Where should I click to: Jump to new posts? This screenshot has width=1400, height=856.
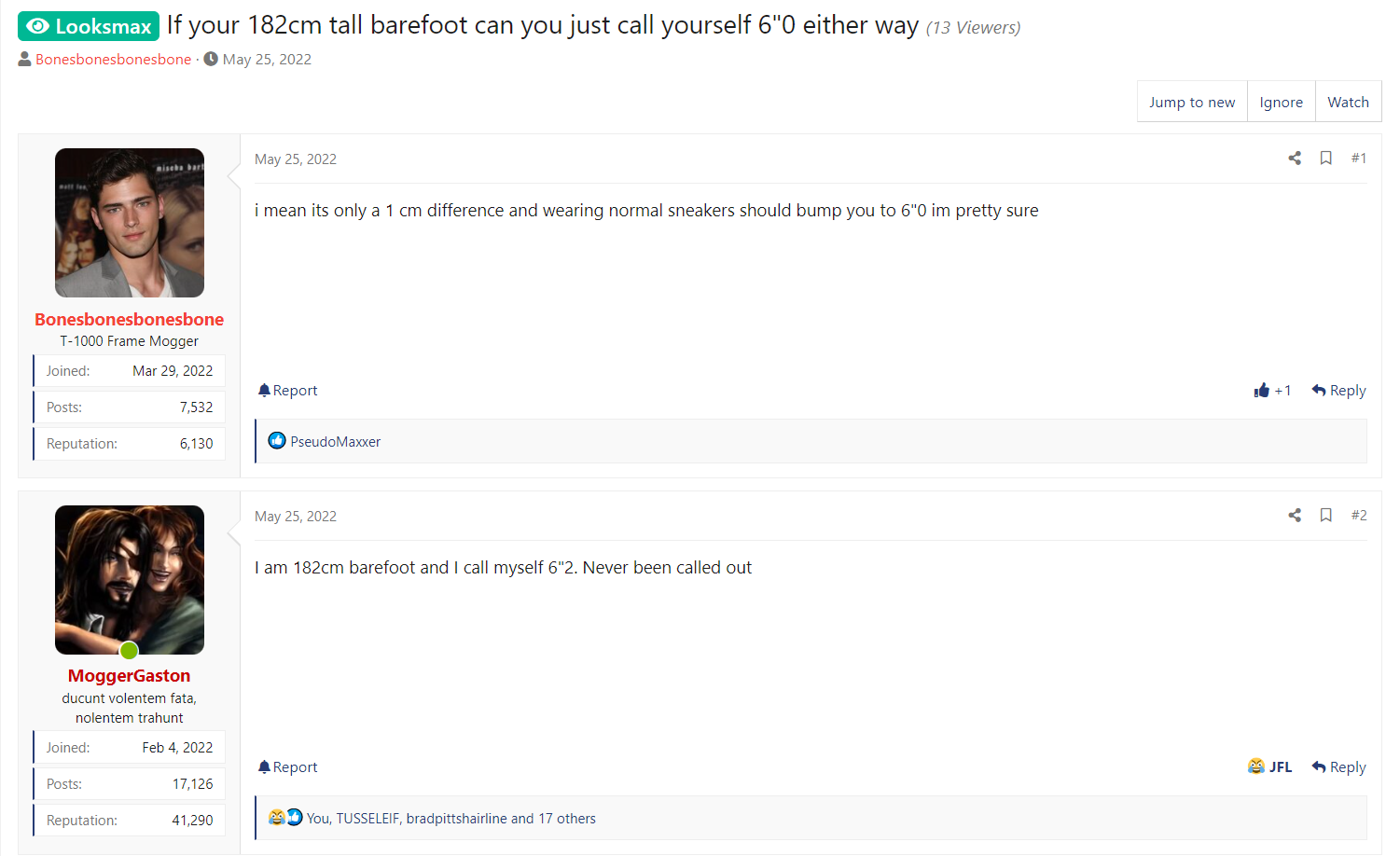[1192, 102]
